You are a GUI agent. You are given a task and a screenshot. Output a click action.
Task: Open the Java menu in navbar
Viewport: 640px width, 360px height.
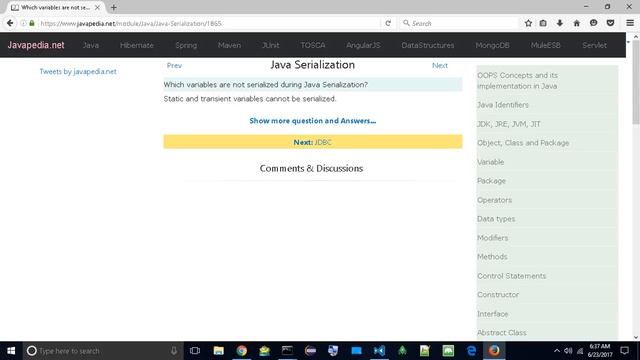point(91,45)
